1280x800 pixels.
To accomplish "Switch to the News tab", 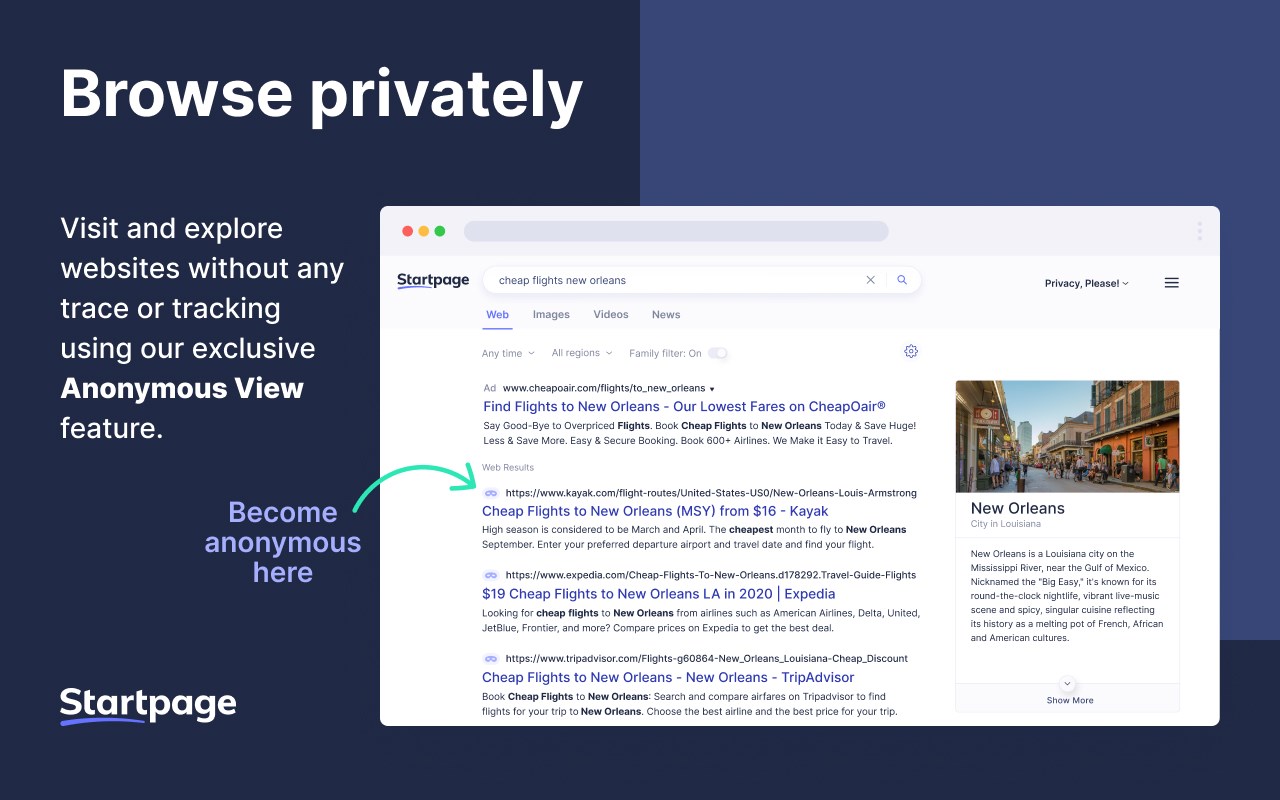I will pyautogui.click(x=666, y=314).
